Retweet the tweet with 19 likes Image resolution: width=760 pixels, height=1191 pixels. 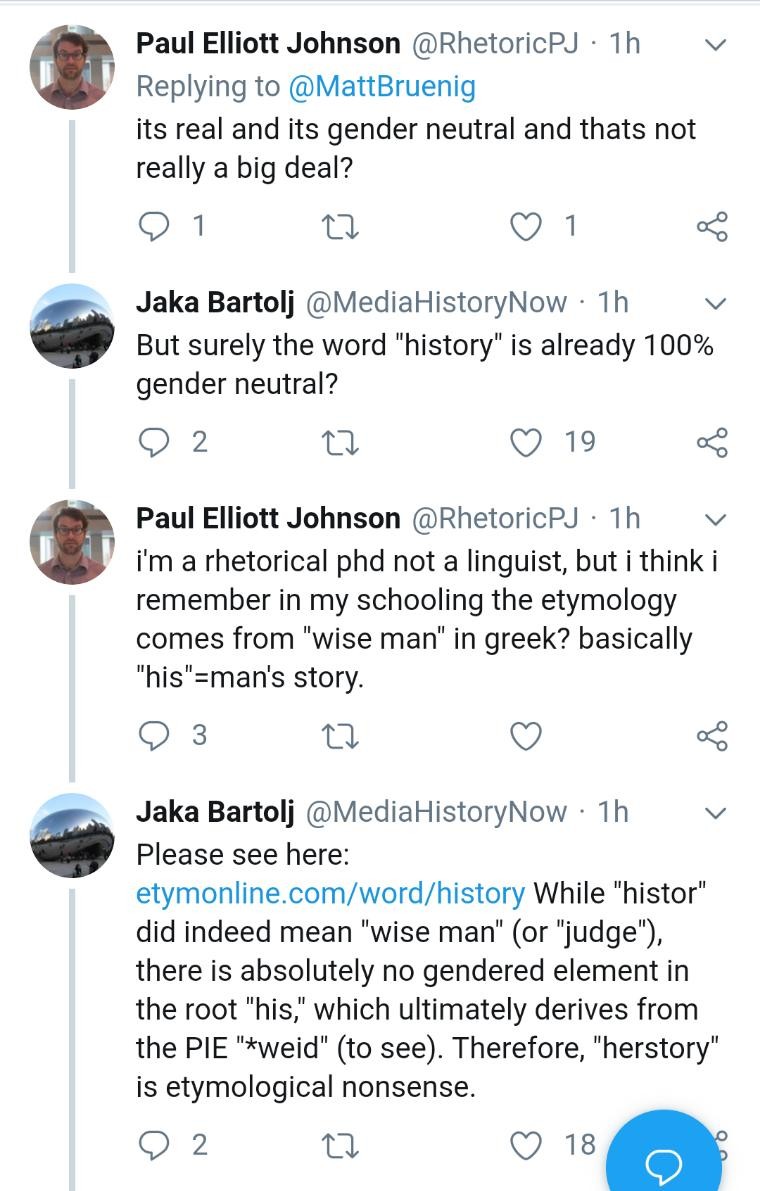pyautogui.click(x=339, y=443)
